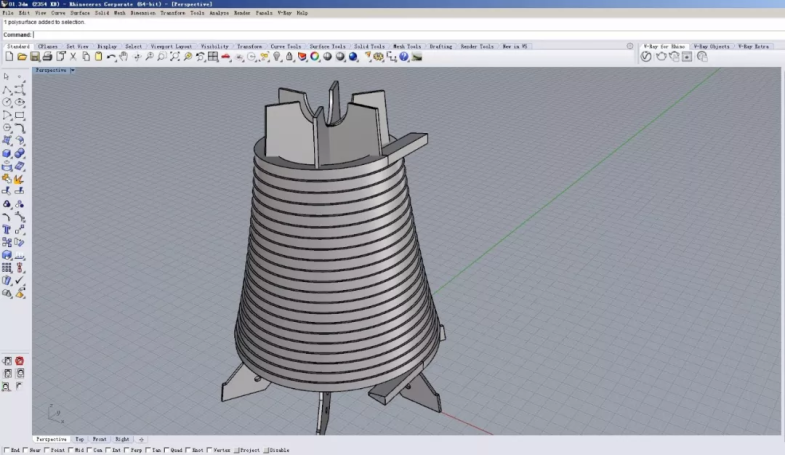
Task: Click the Disable osnap button
Action: (278, 451)
